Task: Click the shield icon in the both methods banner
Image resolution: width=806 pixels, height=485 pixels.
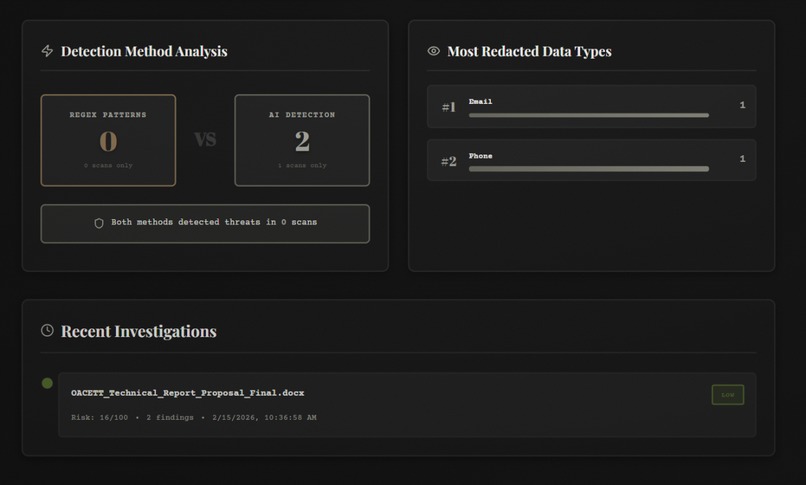Action: (x=99, y=223)
